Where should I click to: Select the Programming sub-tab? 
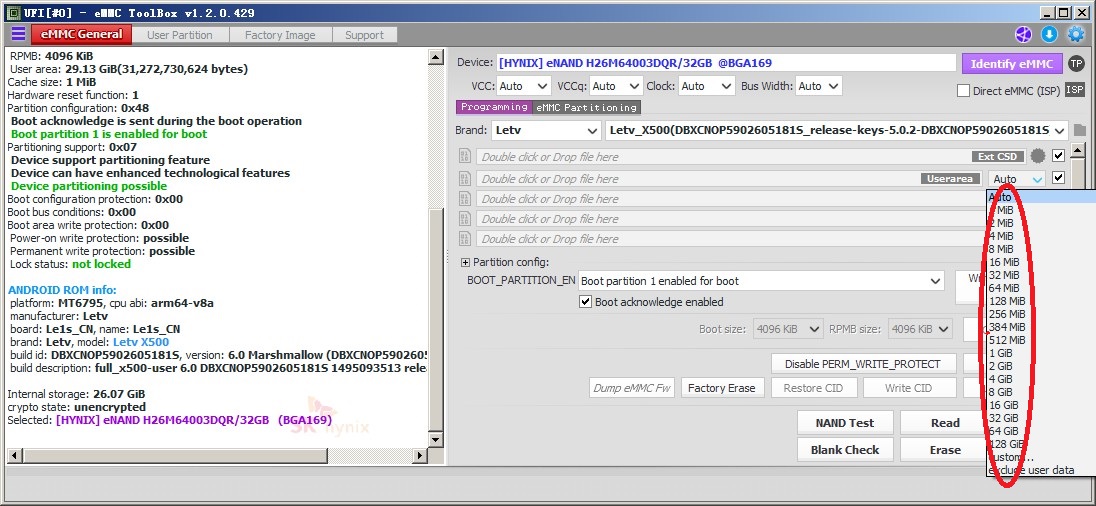(493, 107)
